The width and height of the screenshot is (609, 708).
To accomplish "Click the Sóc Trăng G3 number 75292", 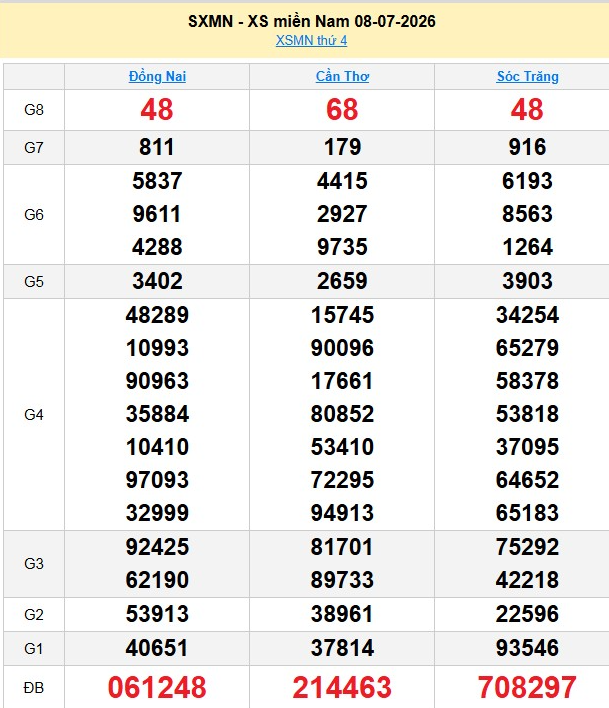I will (x=527, y=547).
